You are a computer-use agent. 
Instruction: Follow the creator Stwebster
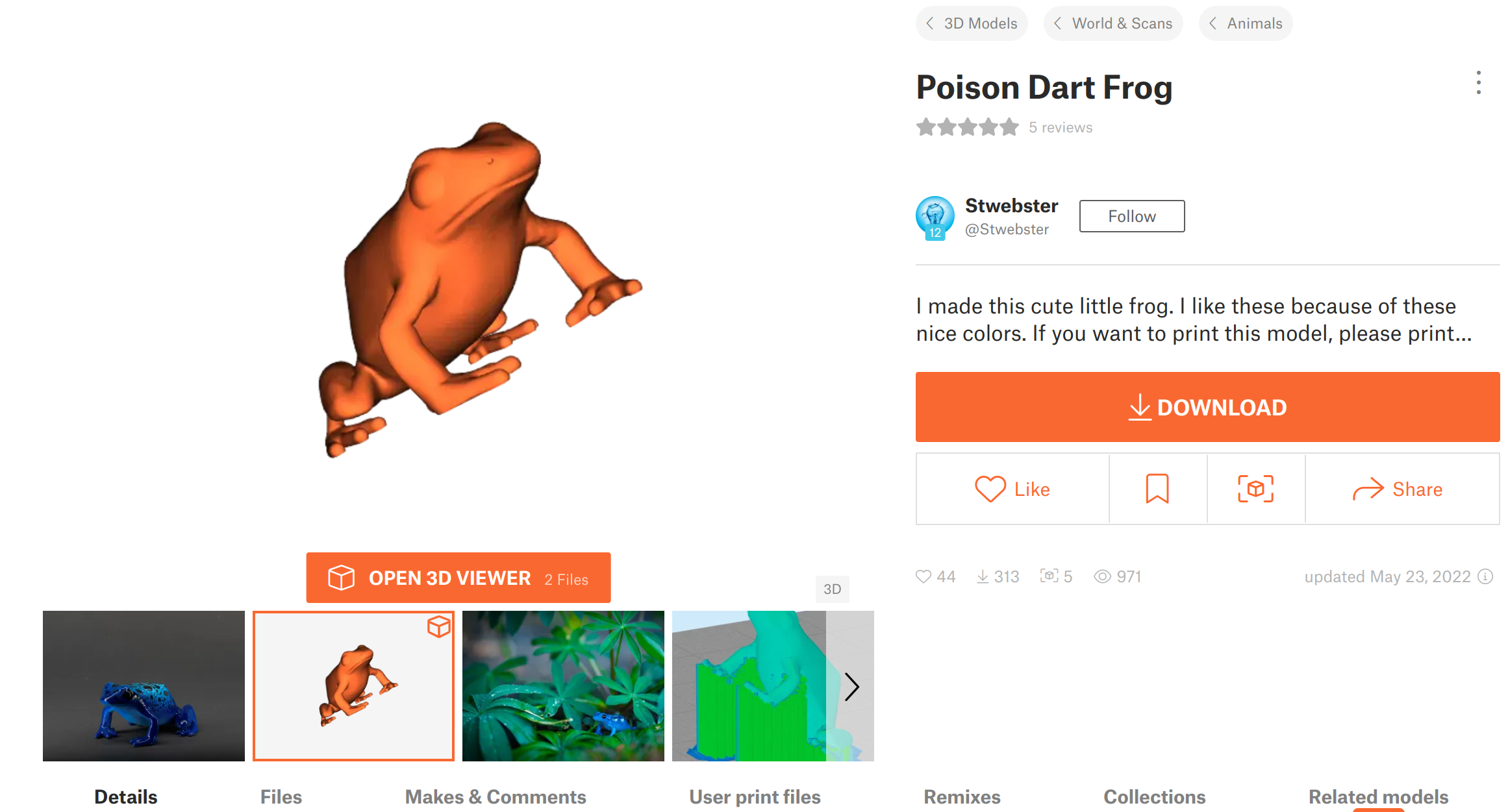(1131, 216)
